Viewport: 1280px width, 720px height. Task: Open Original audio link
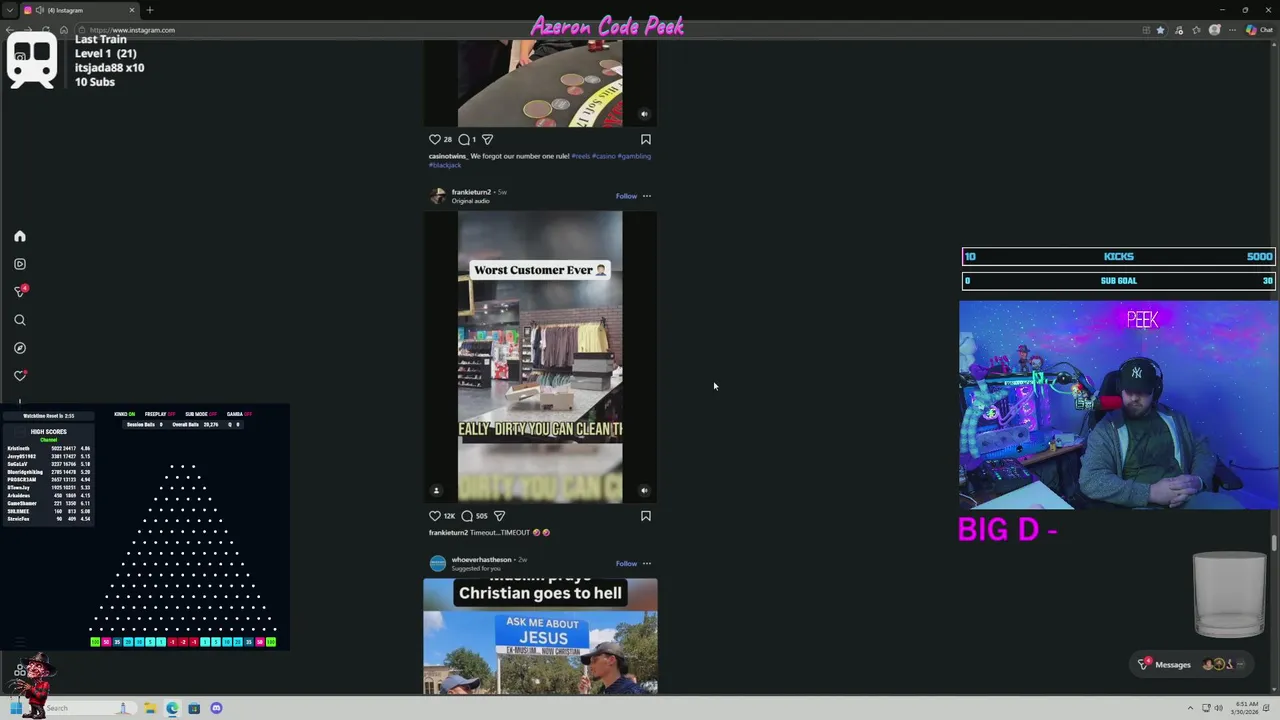tap(470, 201)
